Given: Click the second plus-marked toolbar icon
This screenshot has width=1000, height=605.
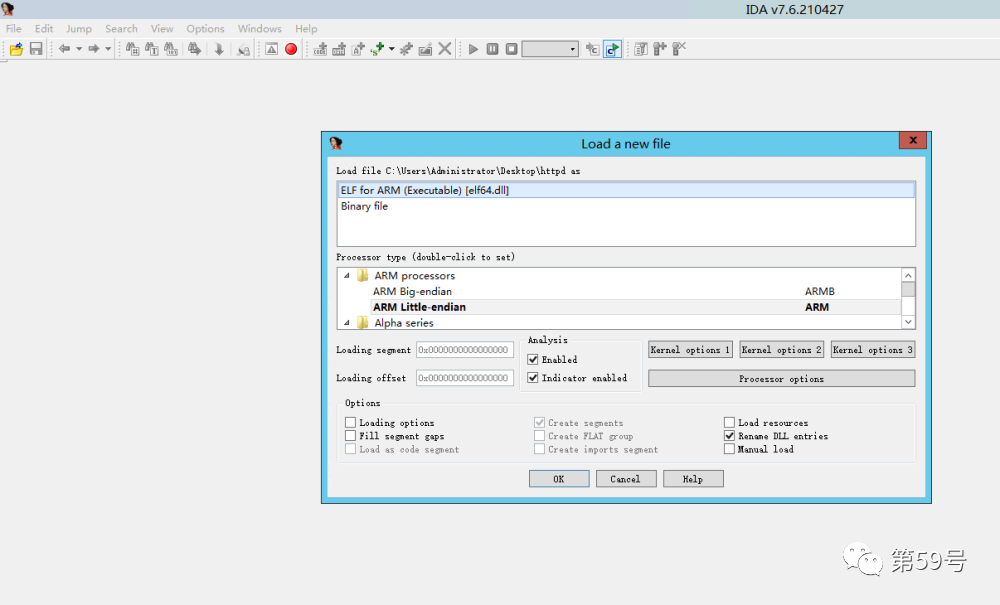Looking at the screenshot, I should click(x=339, y=49).
